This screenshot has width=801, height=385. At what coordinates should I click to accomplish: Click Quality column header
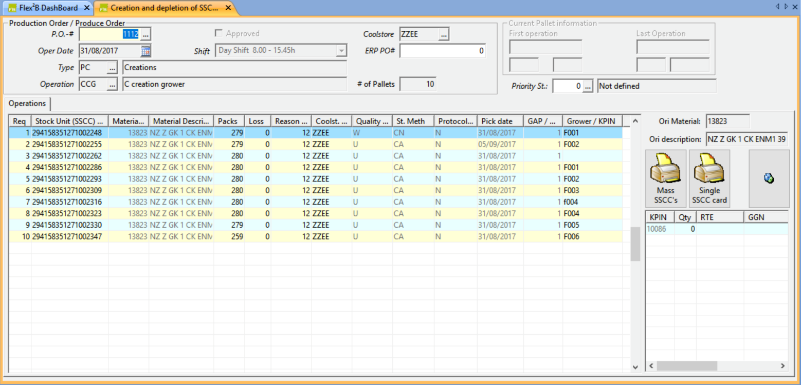tap(372, 122)
